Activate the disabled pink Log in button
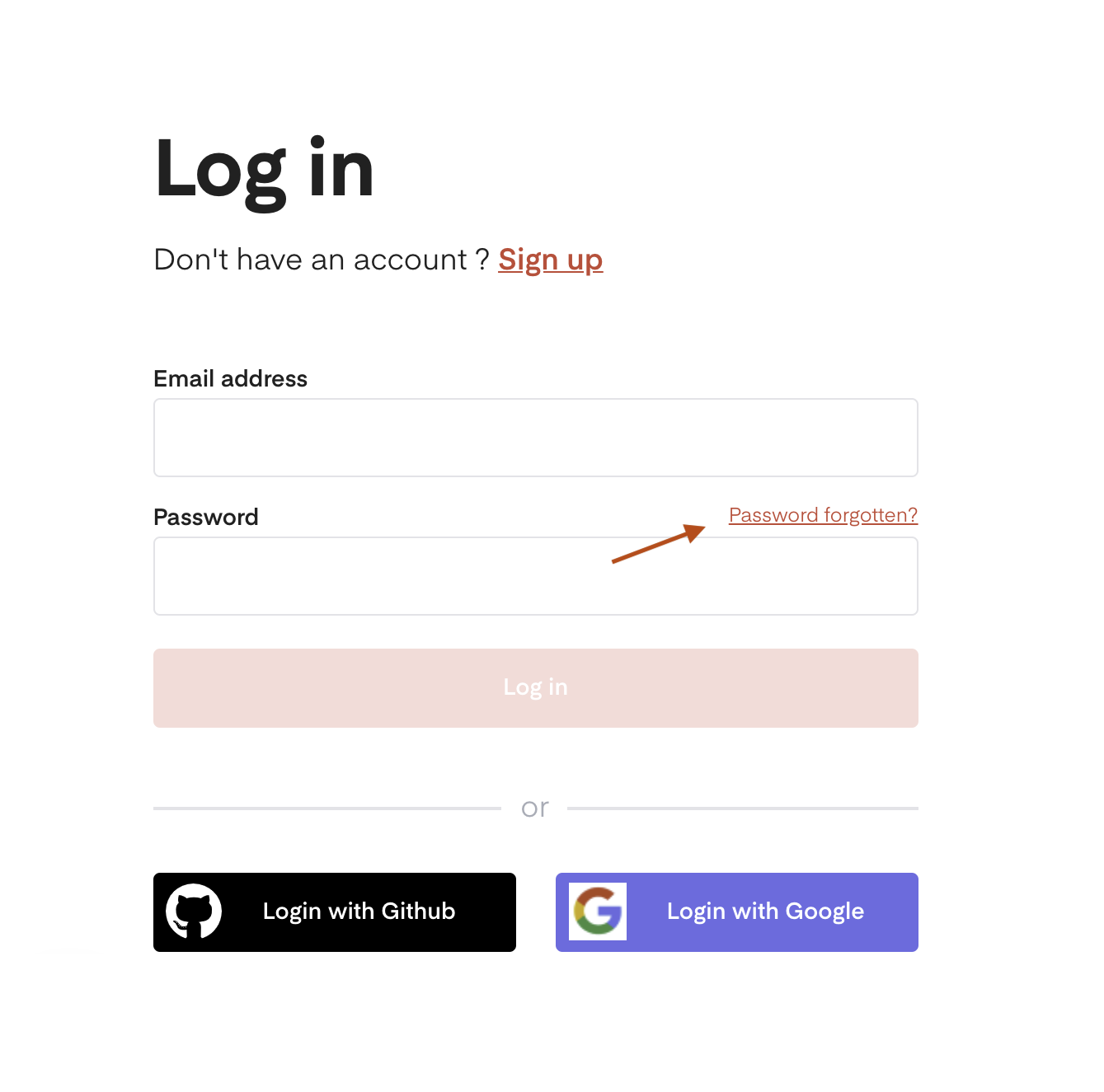 point(535,687)
